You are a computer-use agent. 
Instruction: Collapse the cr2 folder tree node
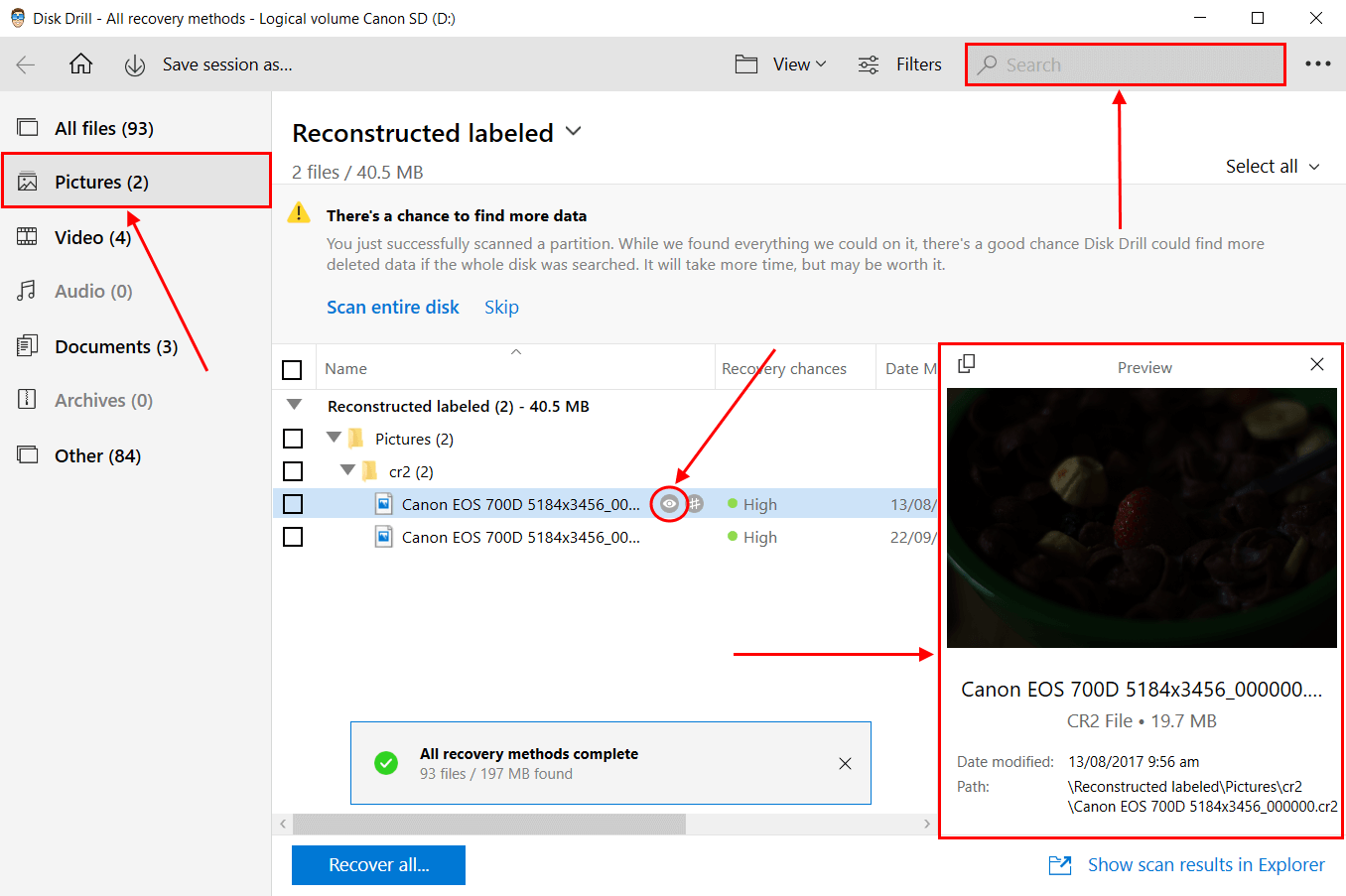pyautogui.click(x=347, y=470)
